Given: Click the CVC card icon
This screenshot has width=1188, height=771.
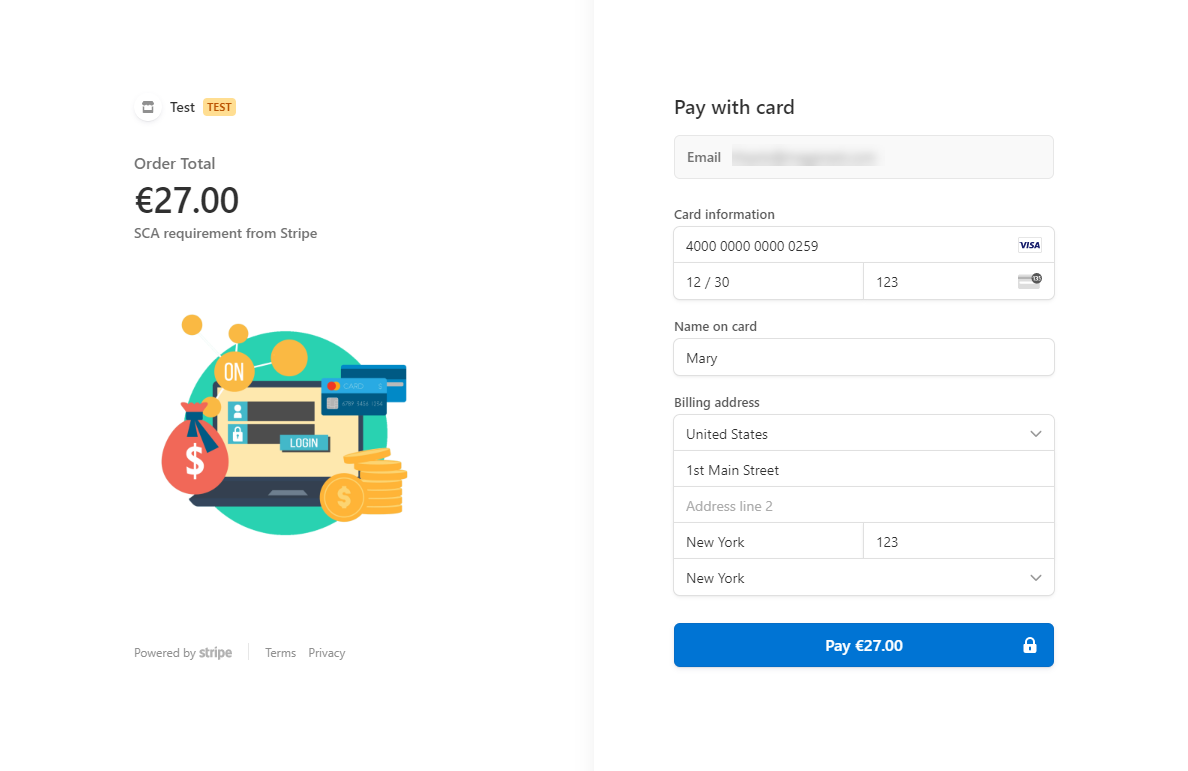Looking at the screenshot, I should (1029, 281).
